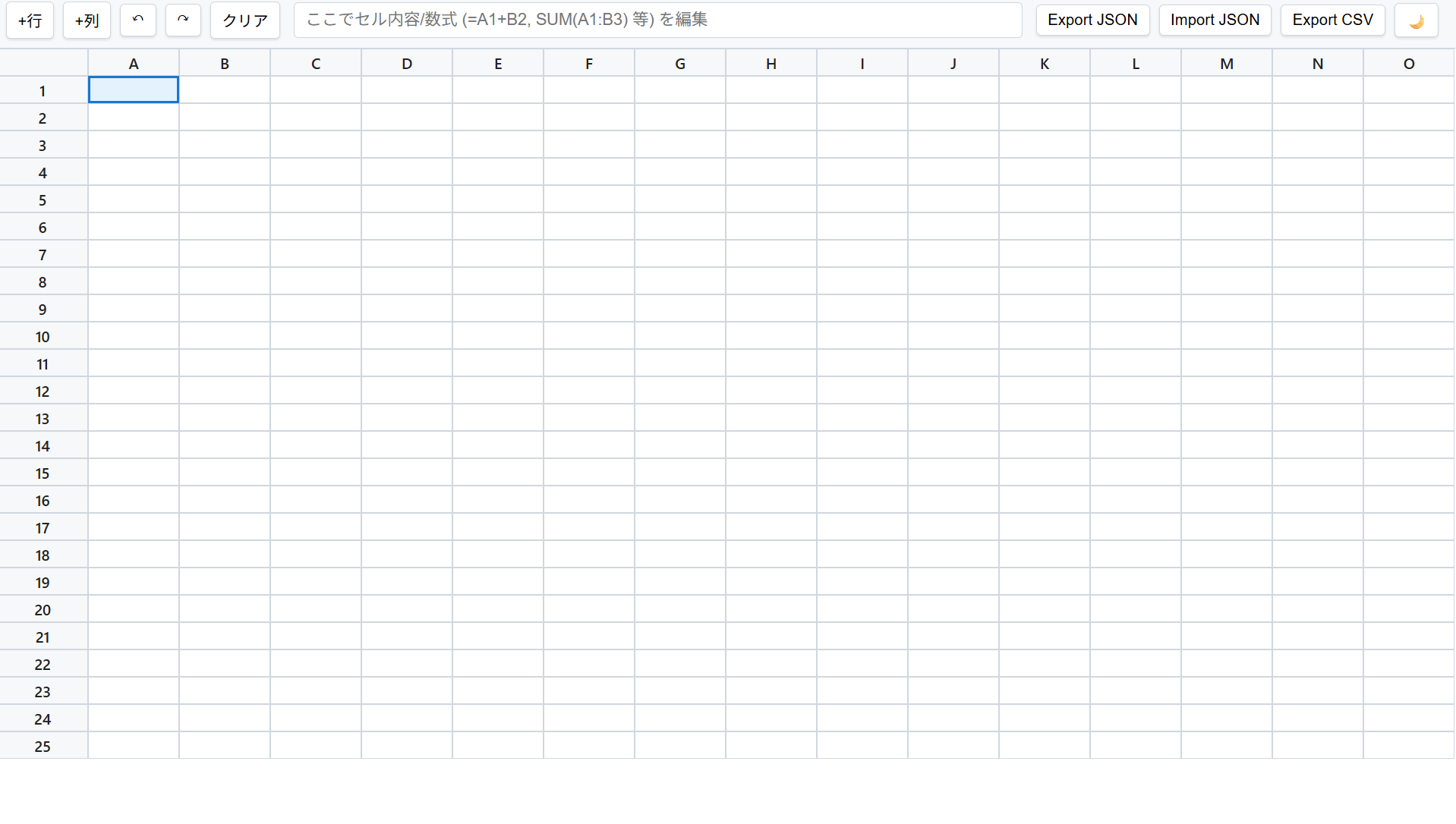The width and height of the screenshot is (1456, 824).
Task: Export the sheet as CSV
Action: [x=1332, y=20]
